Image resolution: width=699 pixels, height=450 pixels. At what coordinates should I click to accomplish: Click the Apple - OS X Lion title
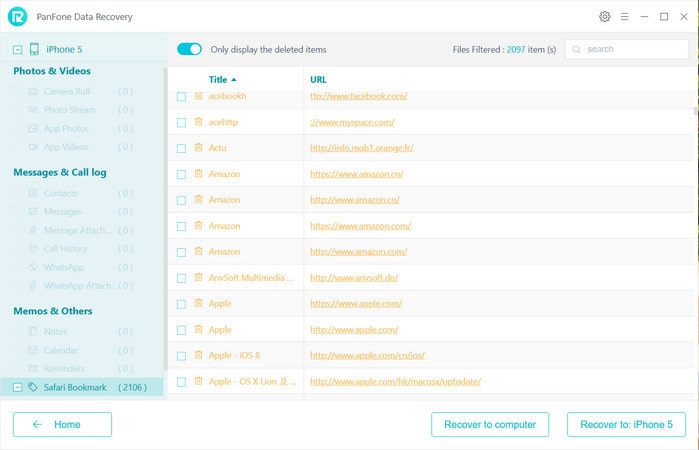pos(252,381)
